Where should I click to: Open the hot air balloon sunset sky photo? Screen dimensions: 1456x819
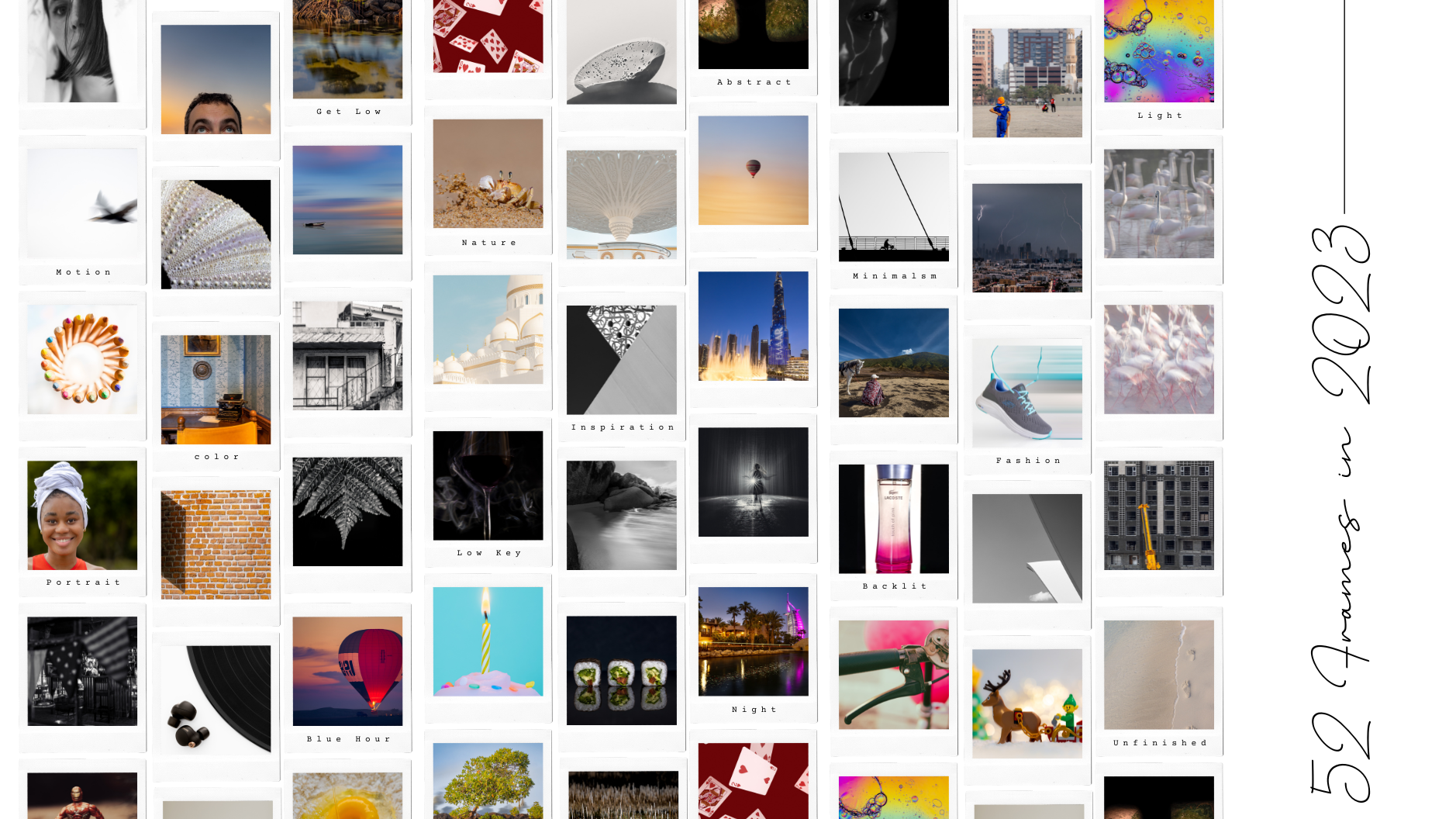[753, 170]
